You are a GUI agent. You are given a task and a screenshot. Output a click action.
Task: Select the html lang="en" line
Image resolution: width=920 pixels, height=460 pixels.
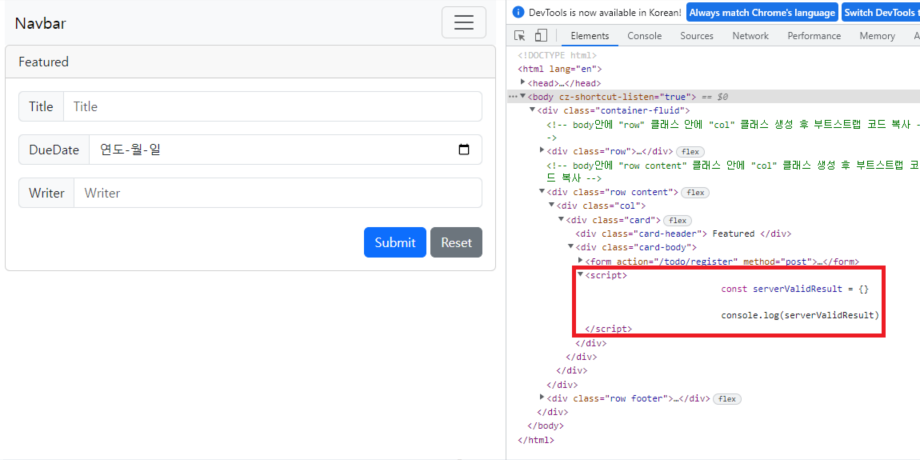pyautogui.click(x=560, y=69)
